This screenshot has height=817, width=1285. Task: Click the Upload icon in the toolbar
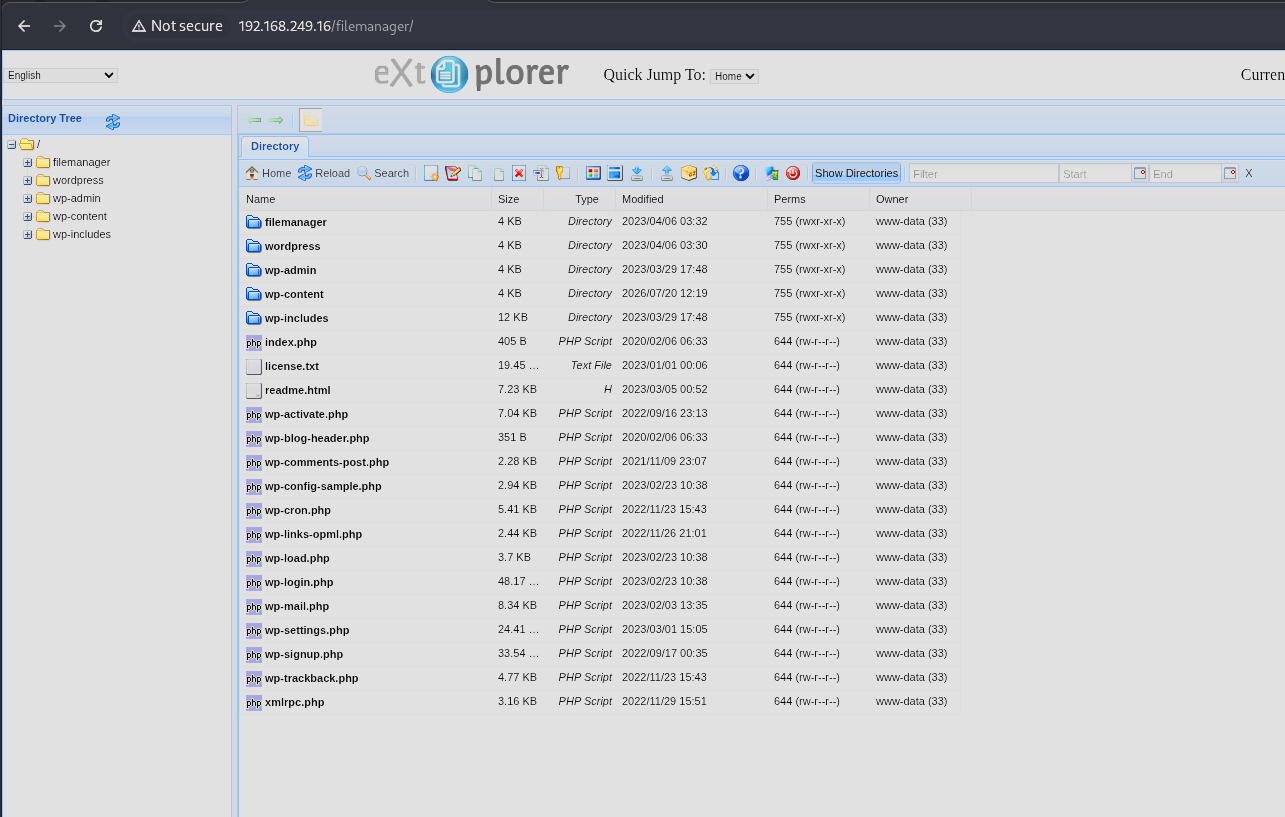[667, 173]
